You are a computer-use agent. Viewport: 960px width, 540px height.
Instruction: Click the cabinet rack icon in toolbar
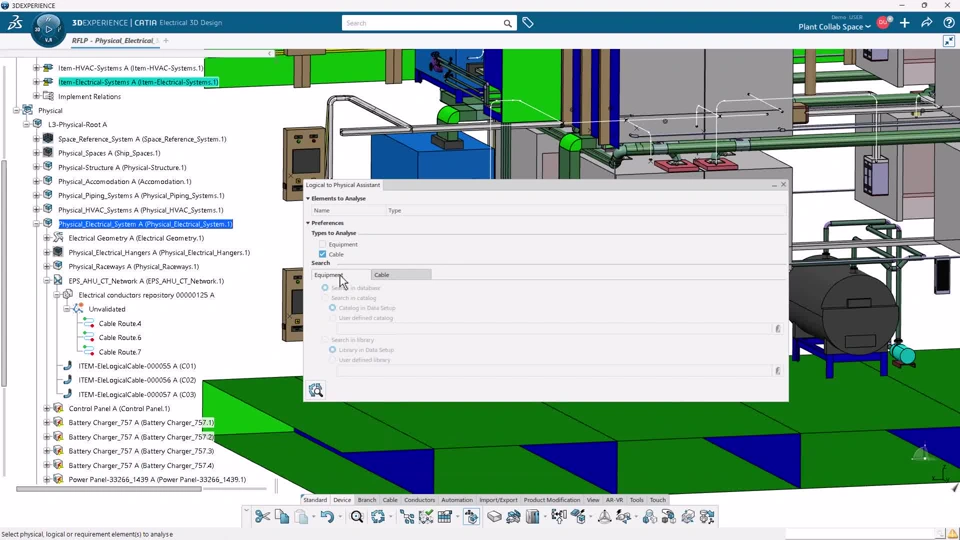tap(533, 517)
